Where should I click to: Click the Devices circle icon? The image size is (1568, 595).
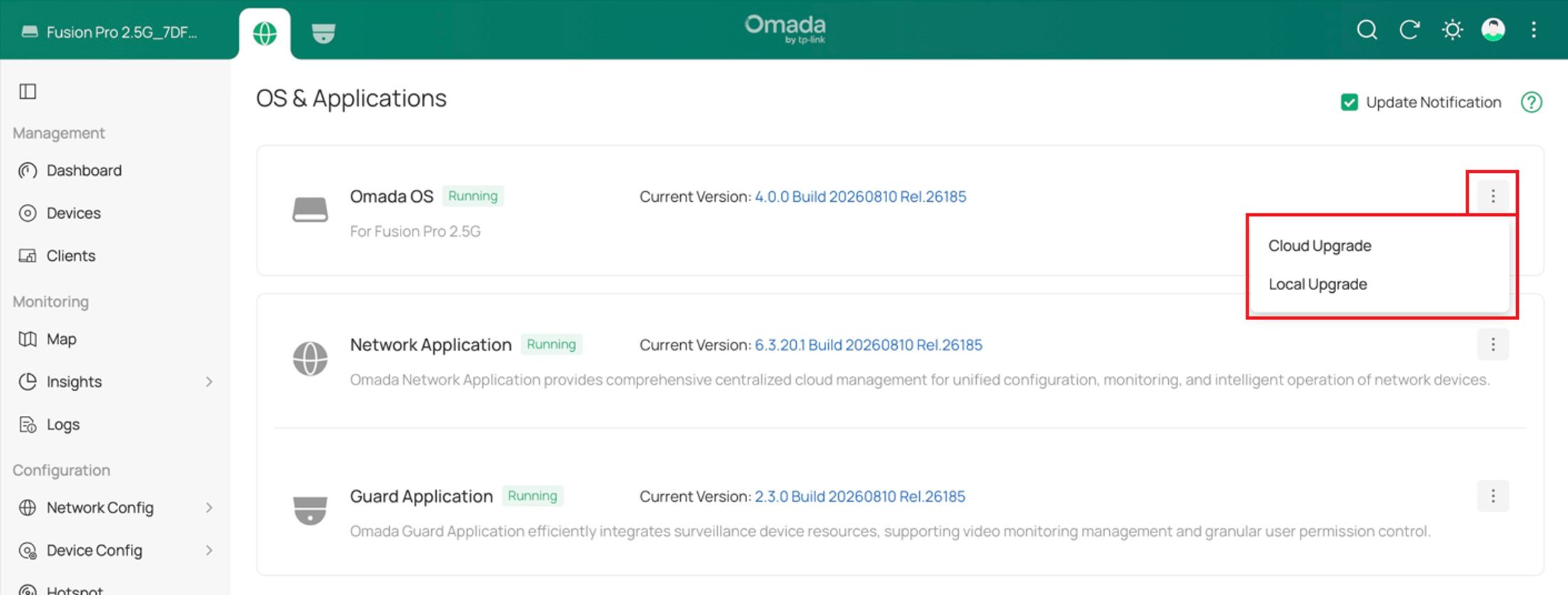tap(28, 213)
